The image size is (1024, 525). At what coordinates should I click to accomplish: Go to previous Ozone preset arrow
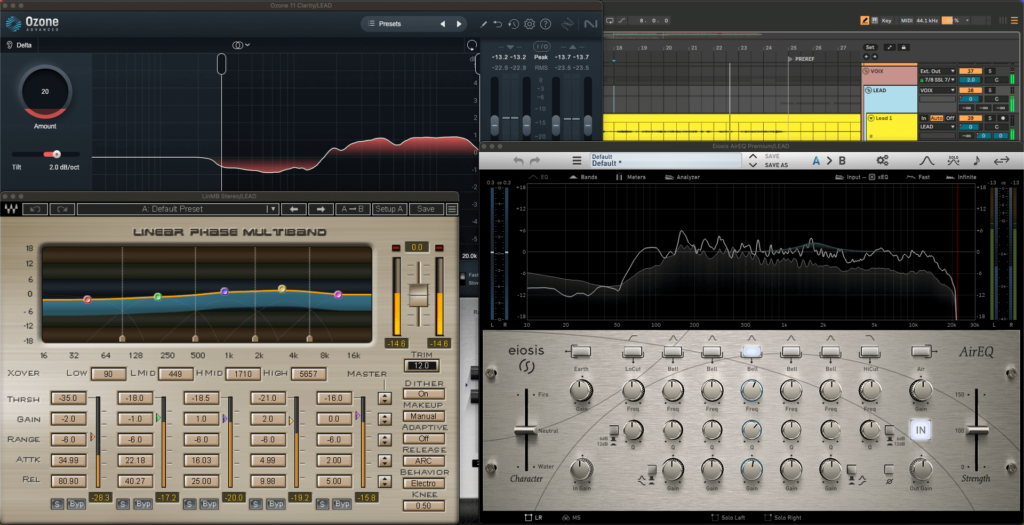click(x=442, y=24)
